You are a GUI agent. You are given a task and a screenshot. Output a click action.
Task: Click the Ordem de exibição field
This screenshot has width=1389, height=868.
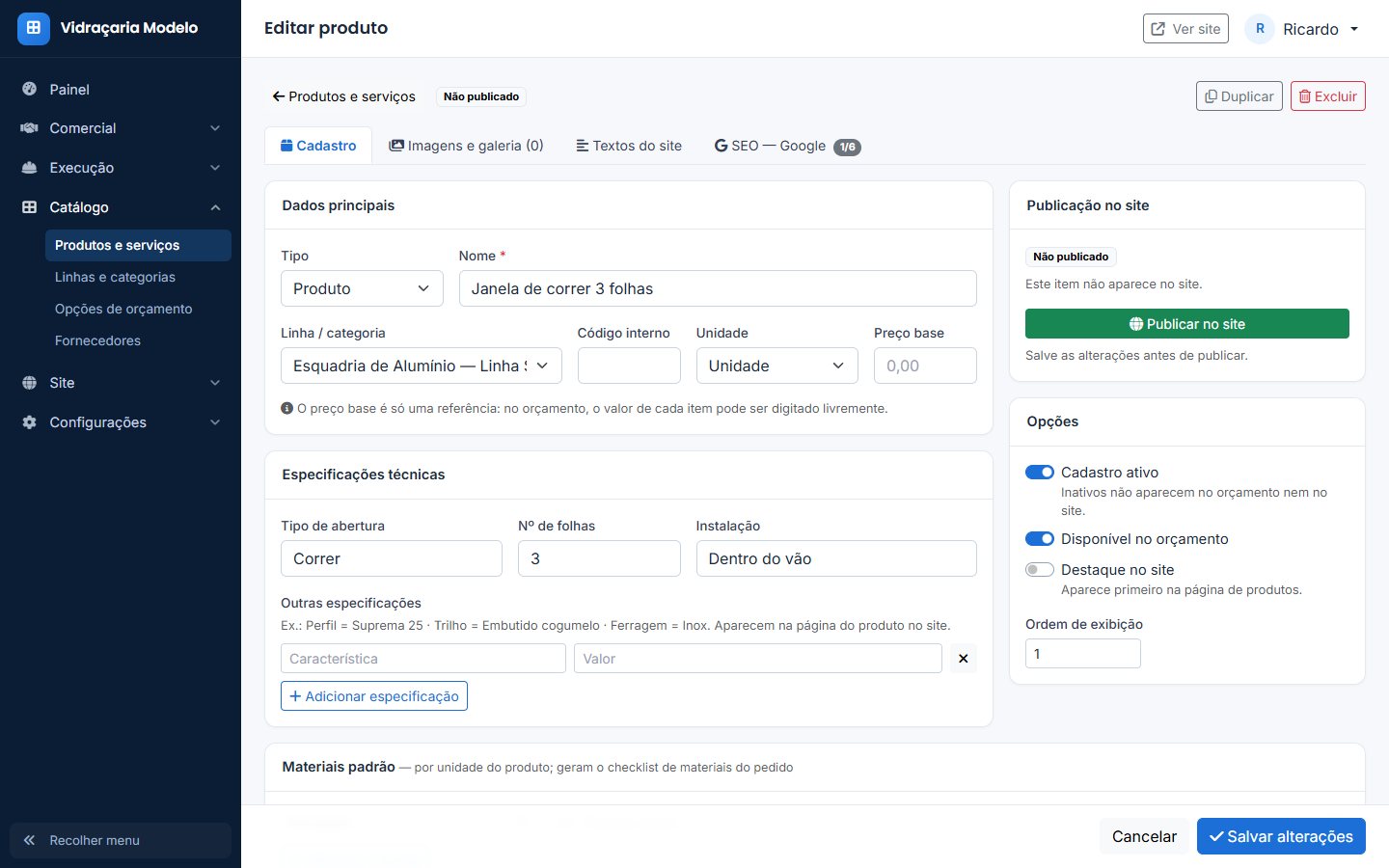pos(1083,654)
